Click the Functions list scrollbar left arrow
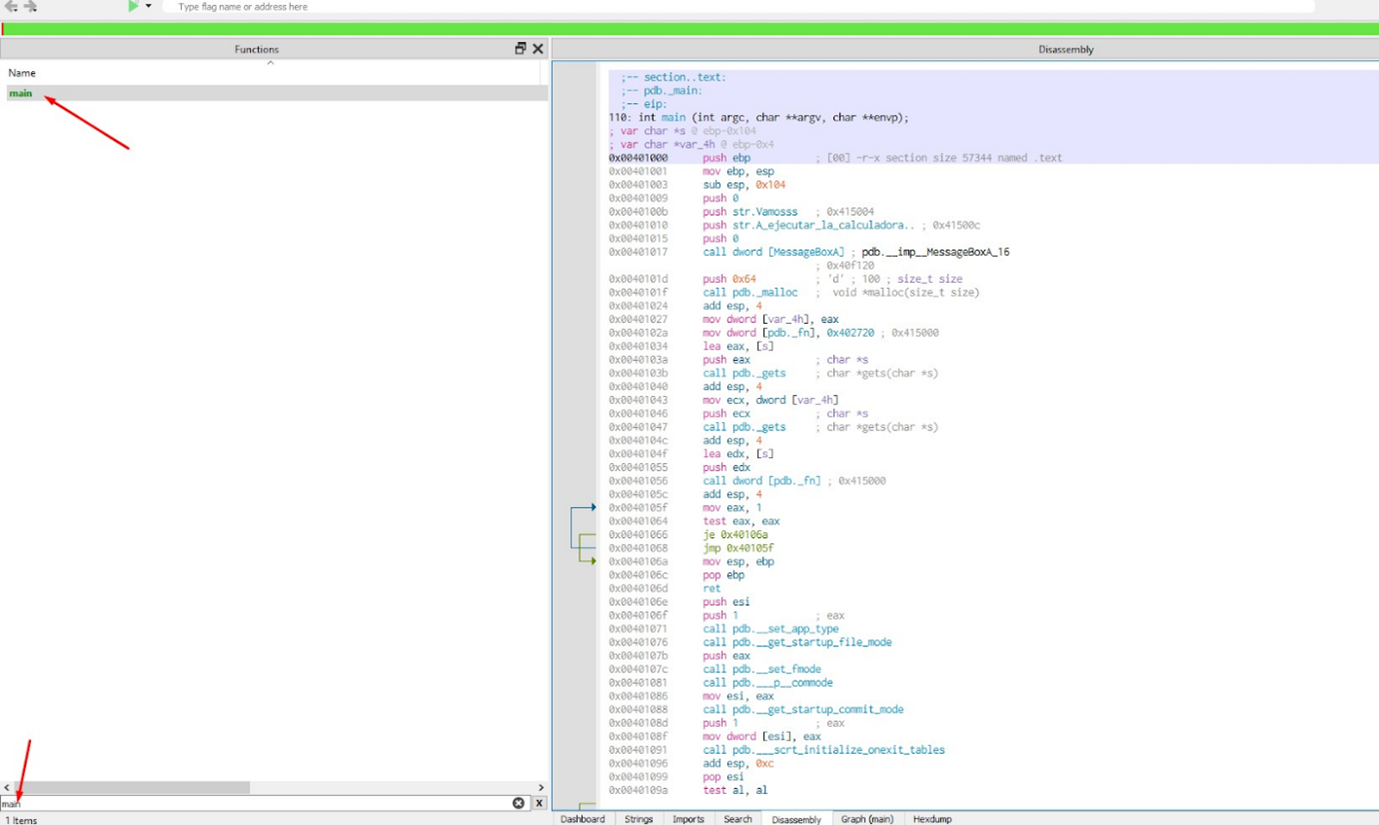 (6, 788)
